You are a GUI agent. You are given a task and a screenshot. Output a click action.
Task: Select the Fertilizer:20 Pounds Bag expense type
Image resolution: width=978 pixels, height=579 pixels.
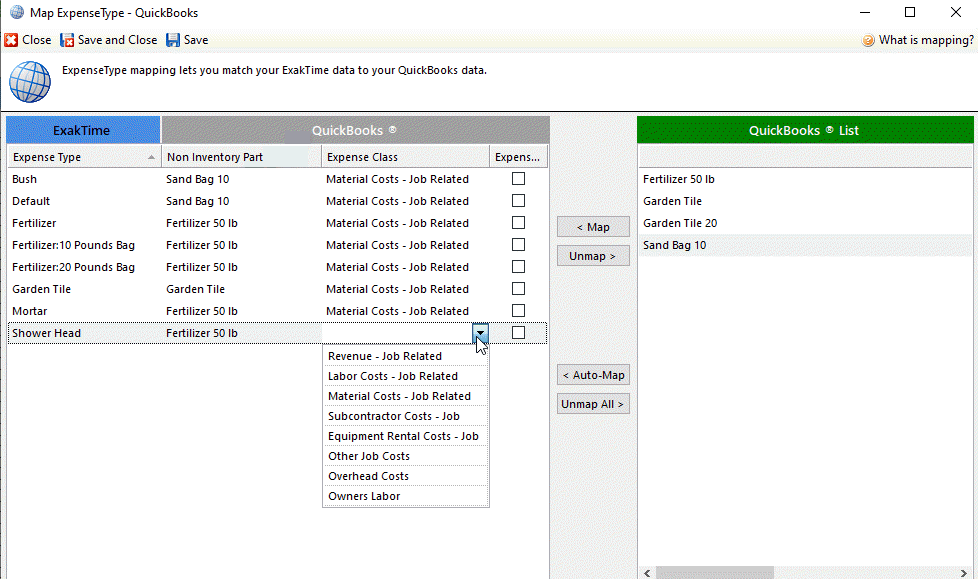[x=73, y=267]
